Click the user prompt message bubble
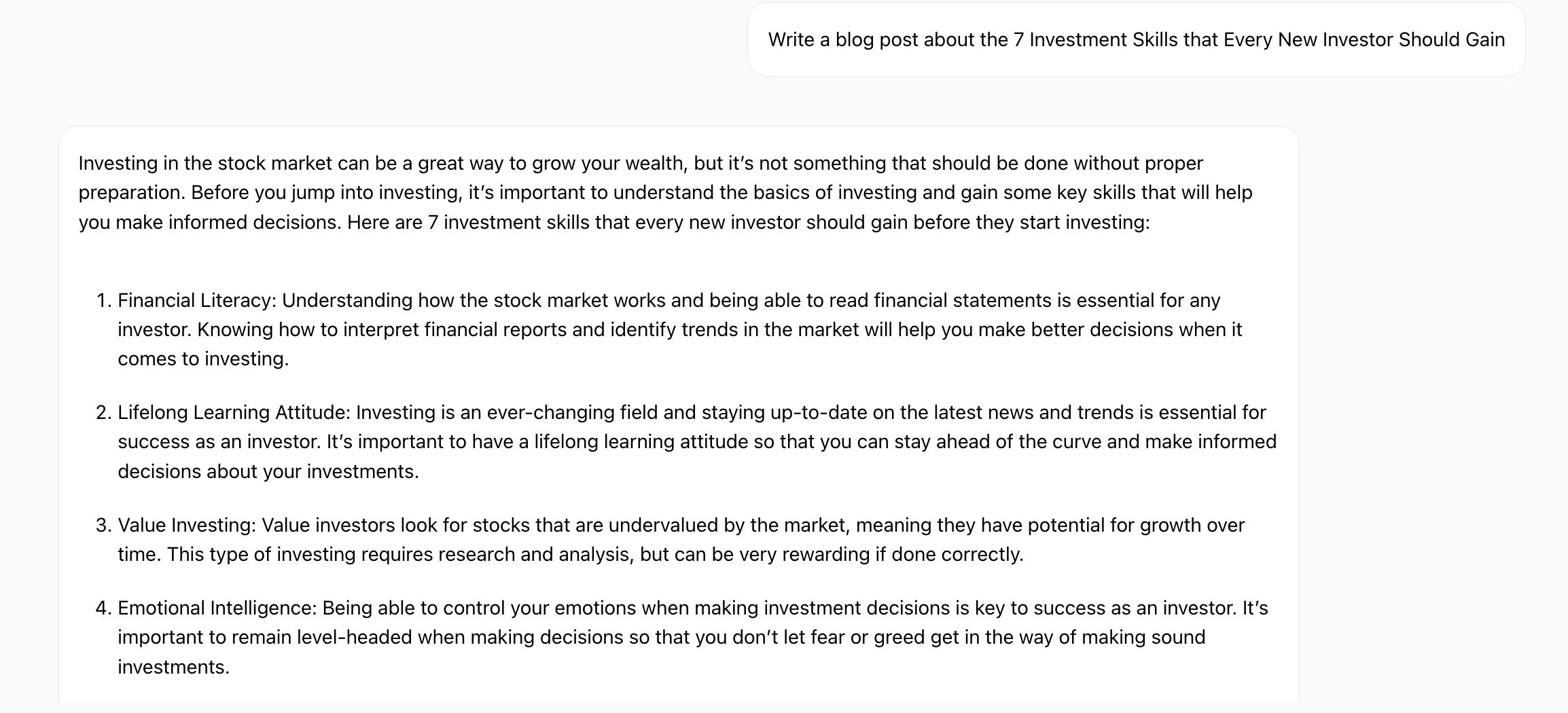The image size is (1568, 713). click(x=1136, y=40)
